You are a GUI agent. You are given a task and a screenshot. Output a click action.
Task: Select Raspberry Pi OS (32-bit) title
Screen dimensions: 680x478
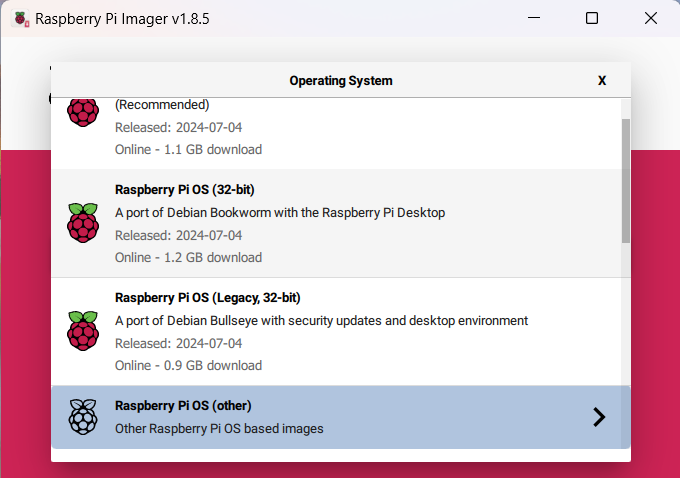(x=185, y=190)
